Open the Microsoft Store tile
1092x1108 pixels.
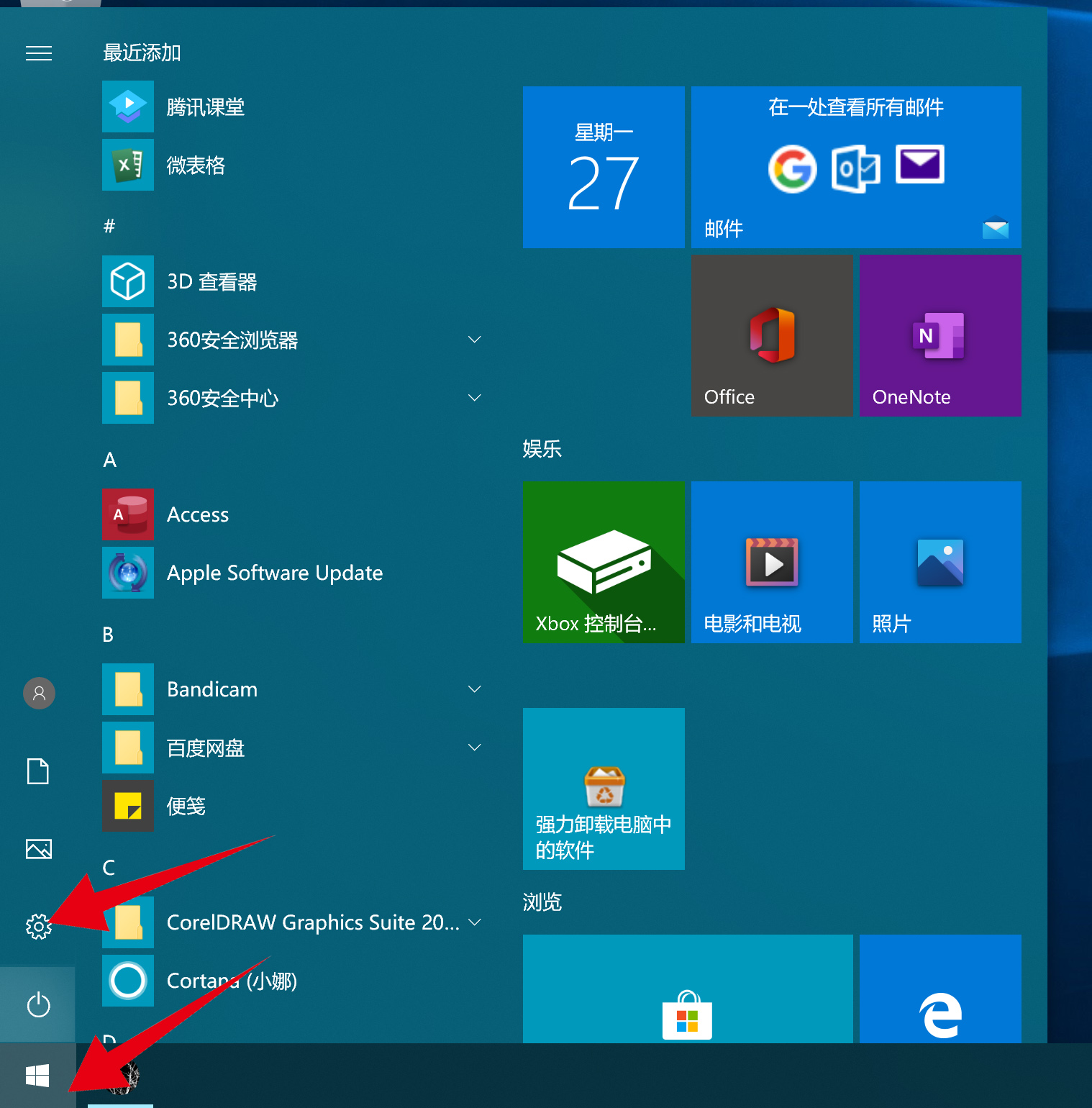(688, 989)
